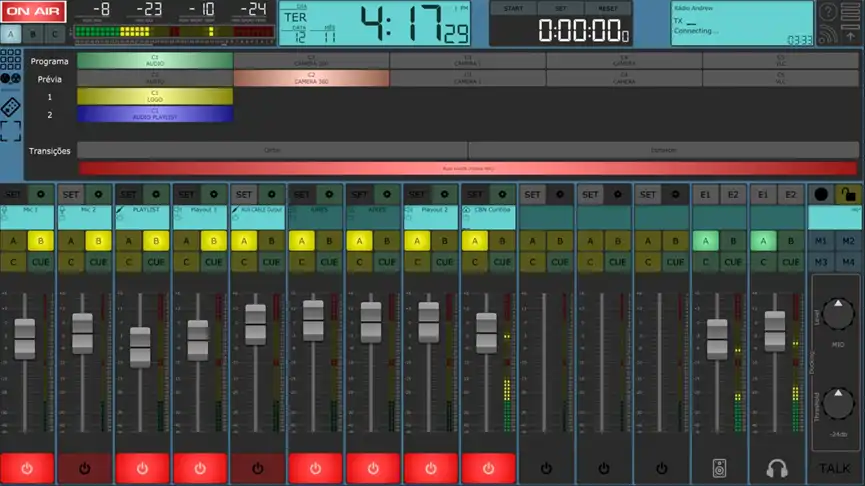
Task: Select master bus B tab under ON AIR
Action: point(33,34)
